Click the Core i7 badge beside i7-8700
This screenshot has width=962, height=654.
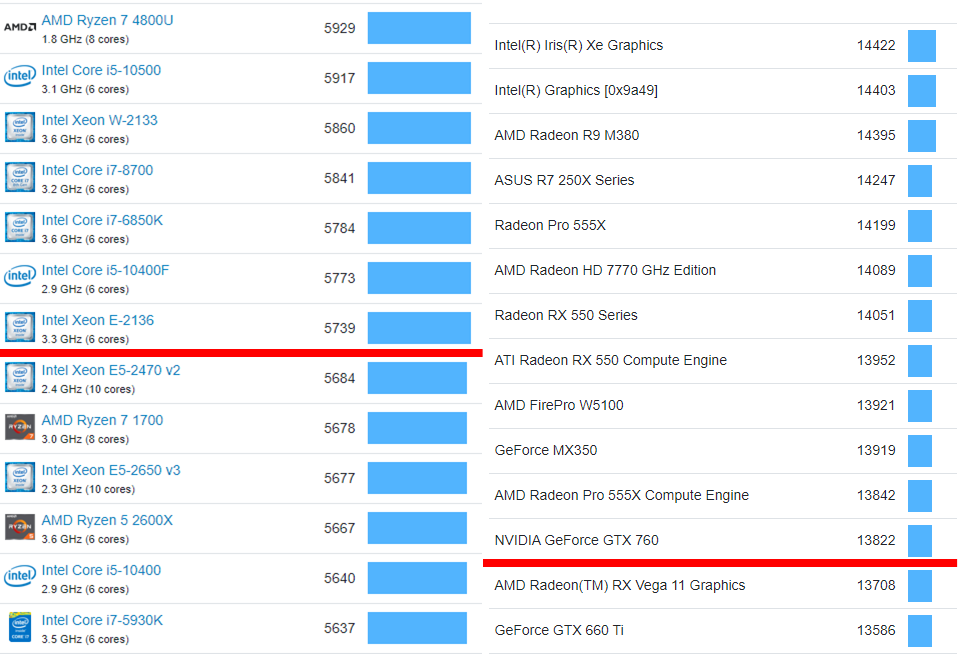[x=20, y=177]
